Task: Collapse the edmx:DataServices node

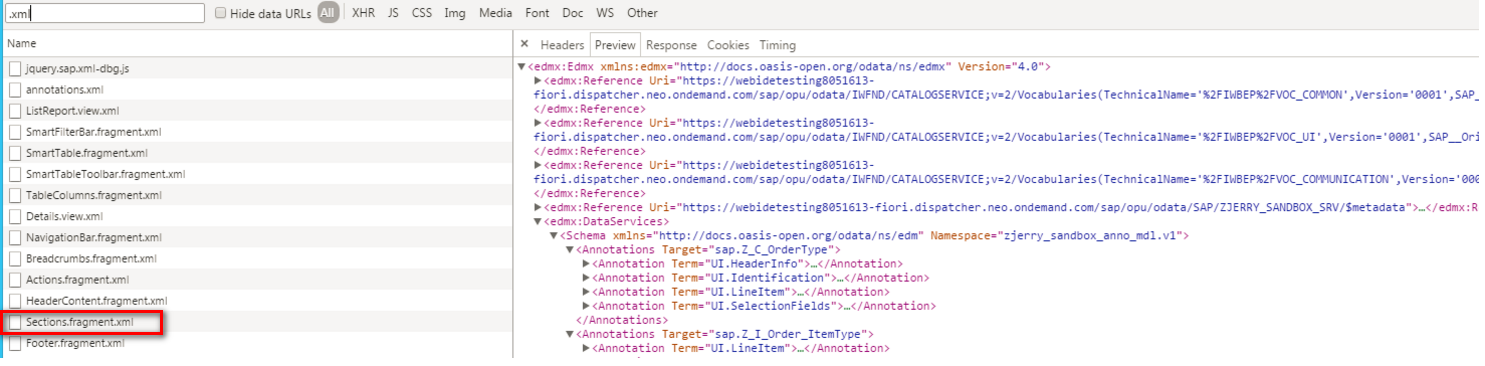Action: click(x=538, y=222)
